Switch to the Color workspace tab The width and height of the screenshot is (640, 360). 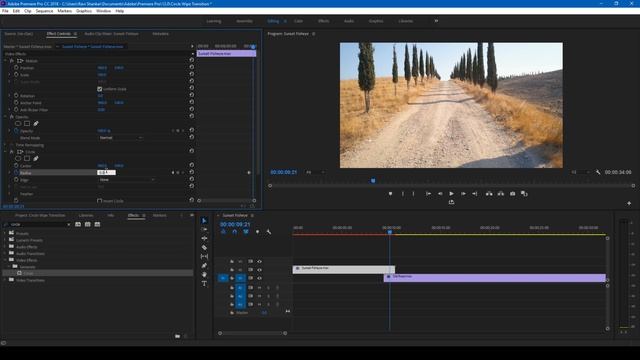(298, 21)
